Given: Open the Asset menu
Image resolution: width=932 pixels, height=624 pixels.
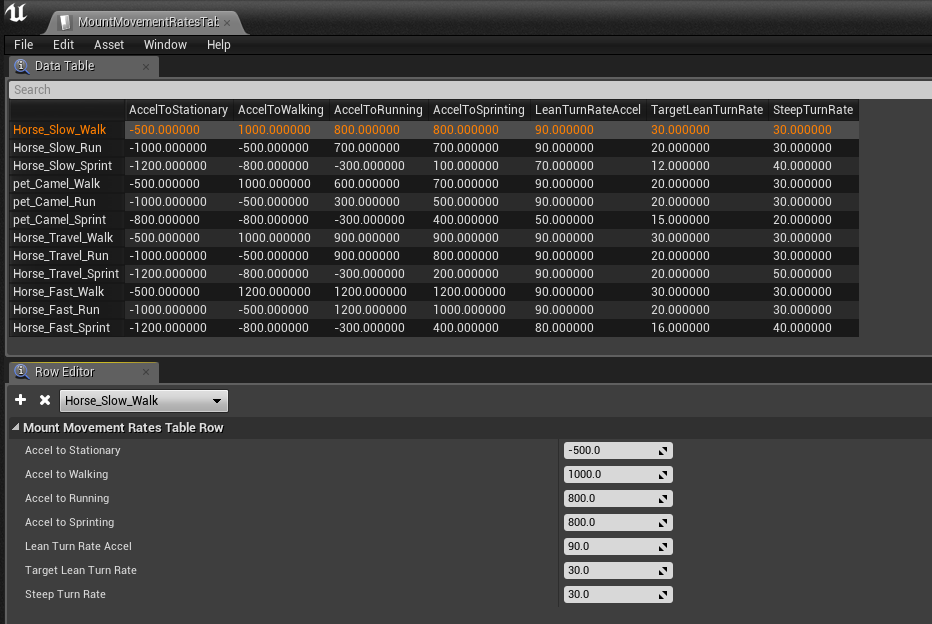Looking at the screenshot, I should pyautogui.click(x=109, y=45).
